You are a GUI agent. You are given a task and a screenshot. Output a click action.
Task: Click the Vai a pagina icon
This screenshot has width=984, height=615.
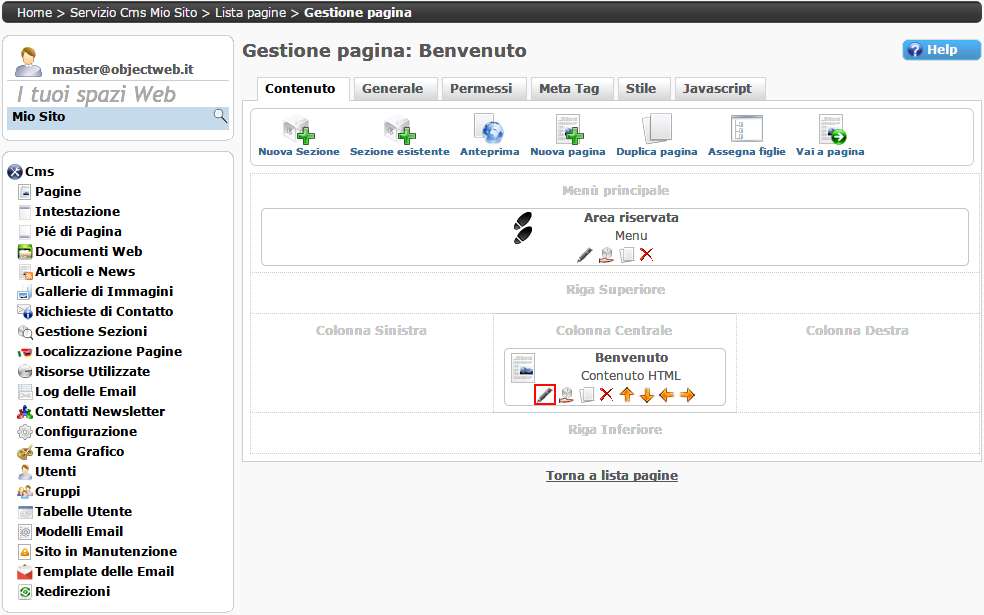tap(830, 131)
